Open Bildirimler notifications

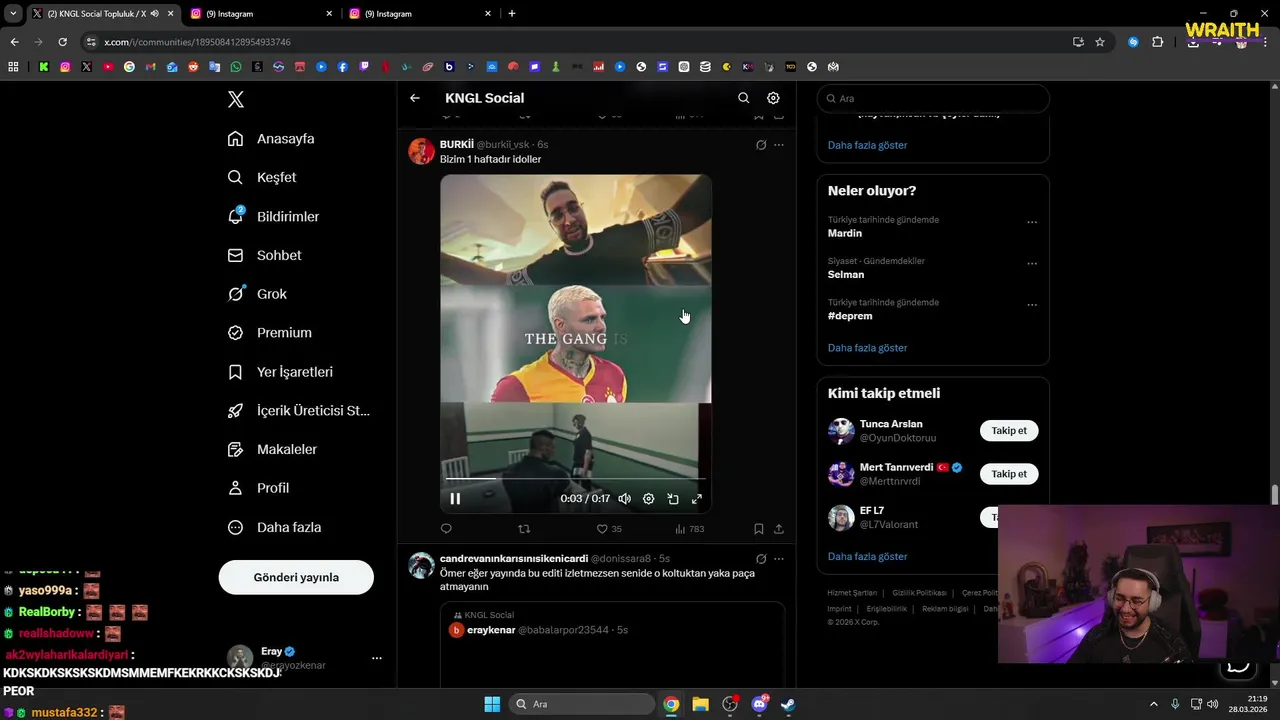(x=273, y=216)
